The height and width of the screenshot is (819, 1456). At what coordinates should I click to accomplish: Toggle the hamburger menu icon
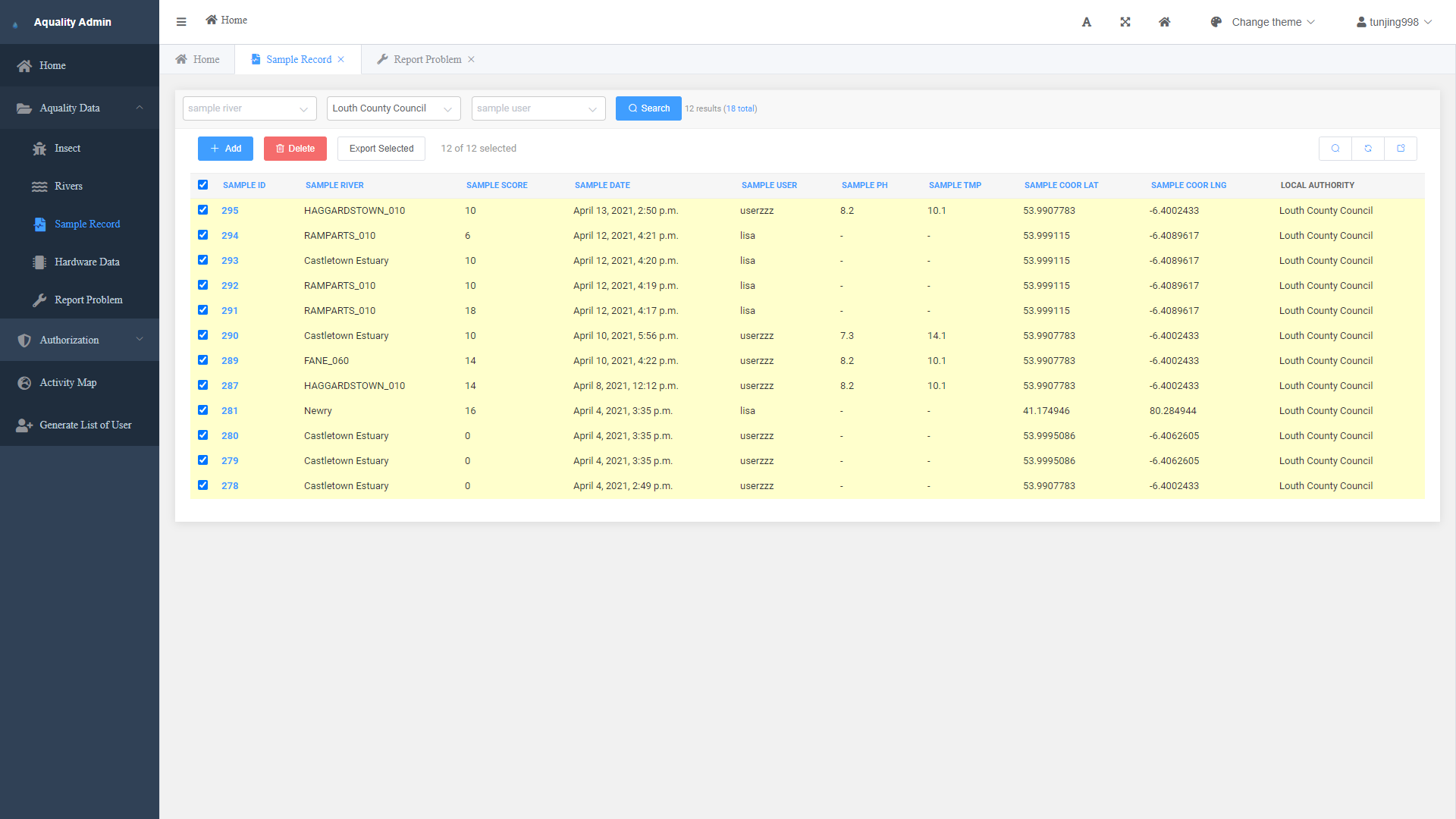click(181, 22)
